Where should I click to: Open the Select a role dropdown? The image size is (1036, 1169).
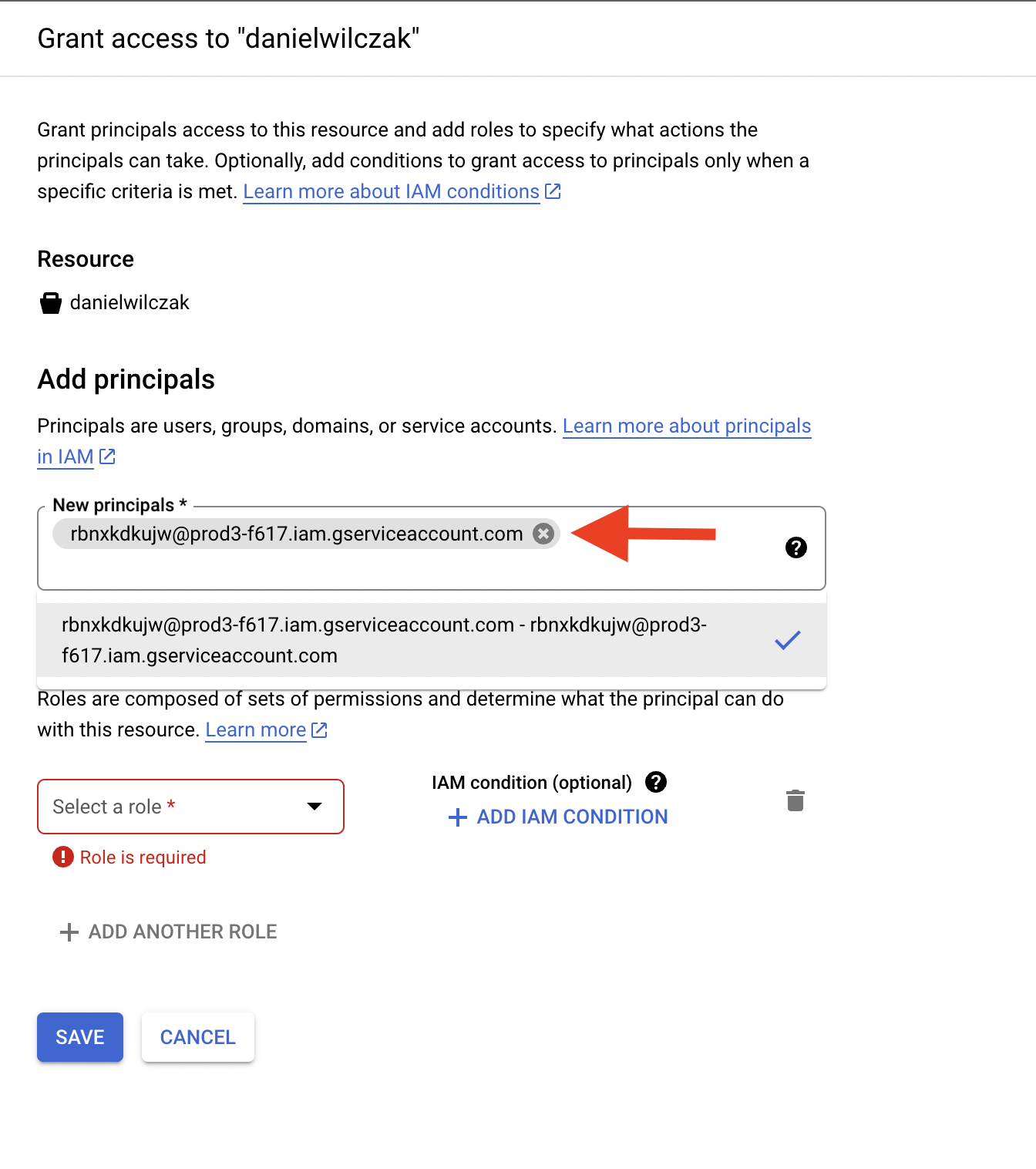(190, 807)
